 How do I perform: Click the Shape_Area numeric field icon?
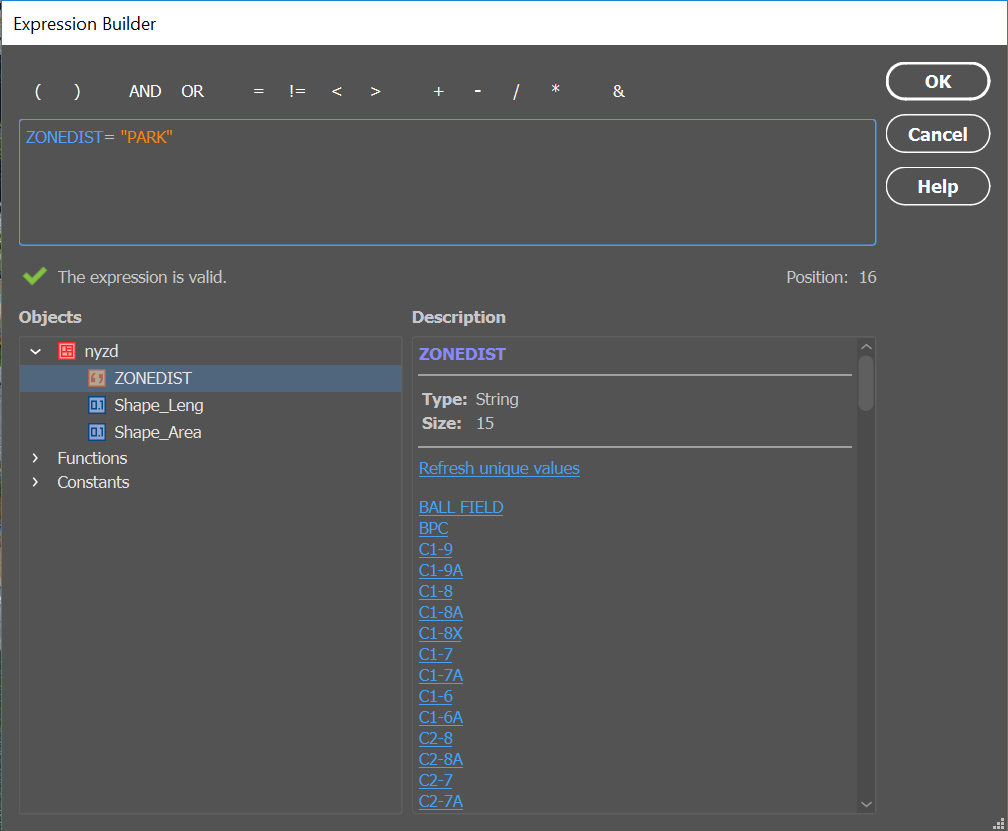[x=97, y=433]
